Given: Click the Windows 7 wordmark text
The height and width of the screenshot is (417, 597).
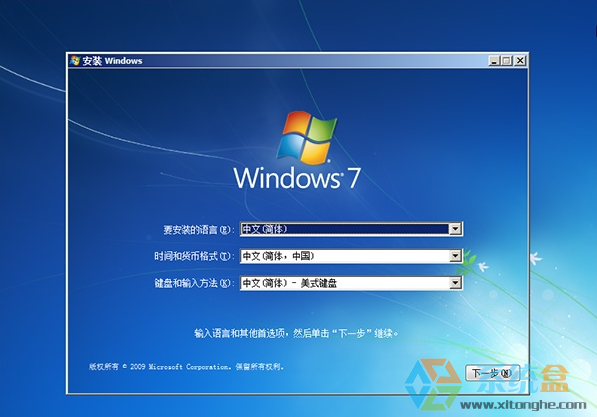Looking at the screenshot, I should [297, 177].
